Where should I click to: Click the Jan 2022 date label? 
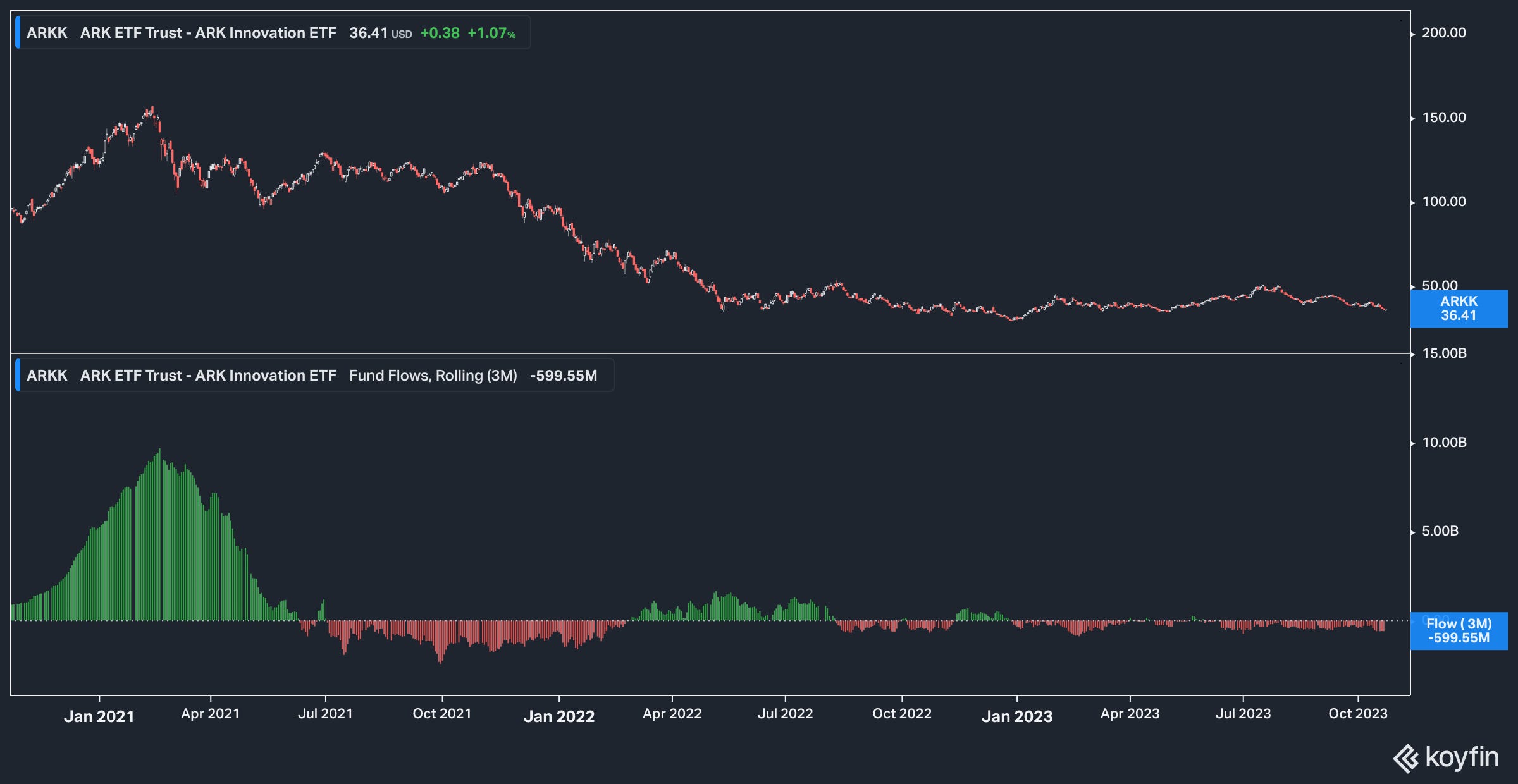tap(559, 716)
